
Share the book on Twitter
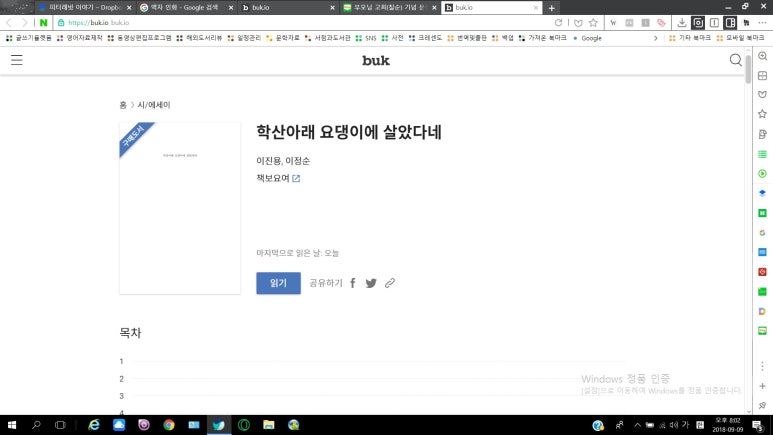pyautogui.click(x=371, y=283)
